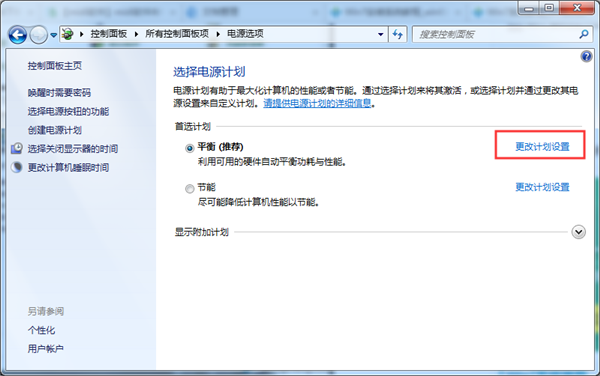Open 更改计算机睡眠时间 link
Screen dimensions: 600x376
tap(68, 168)
